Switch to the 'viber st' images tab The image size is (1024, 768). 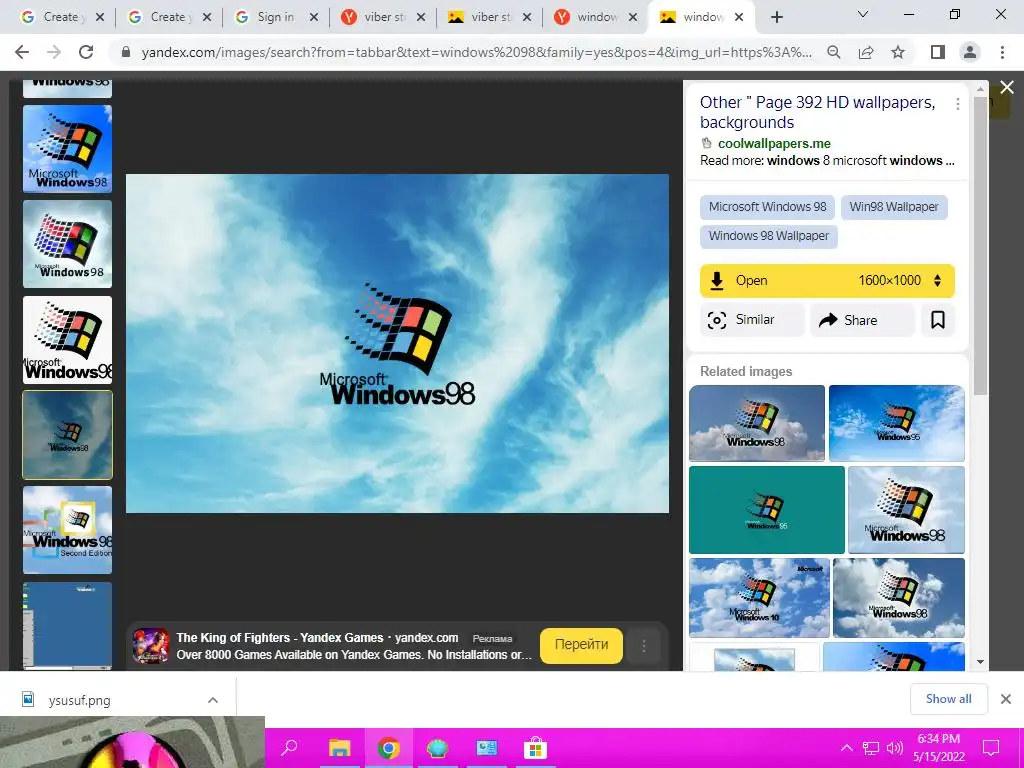[488, 17]
